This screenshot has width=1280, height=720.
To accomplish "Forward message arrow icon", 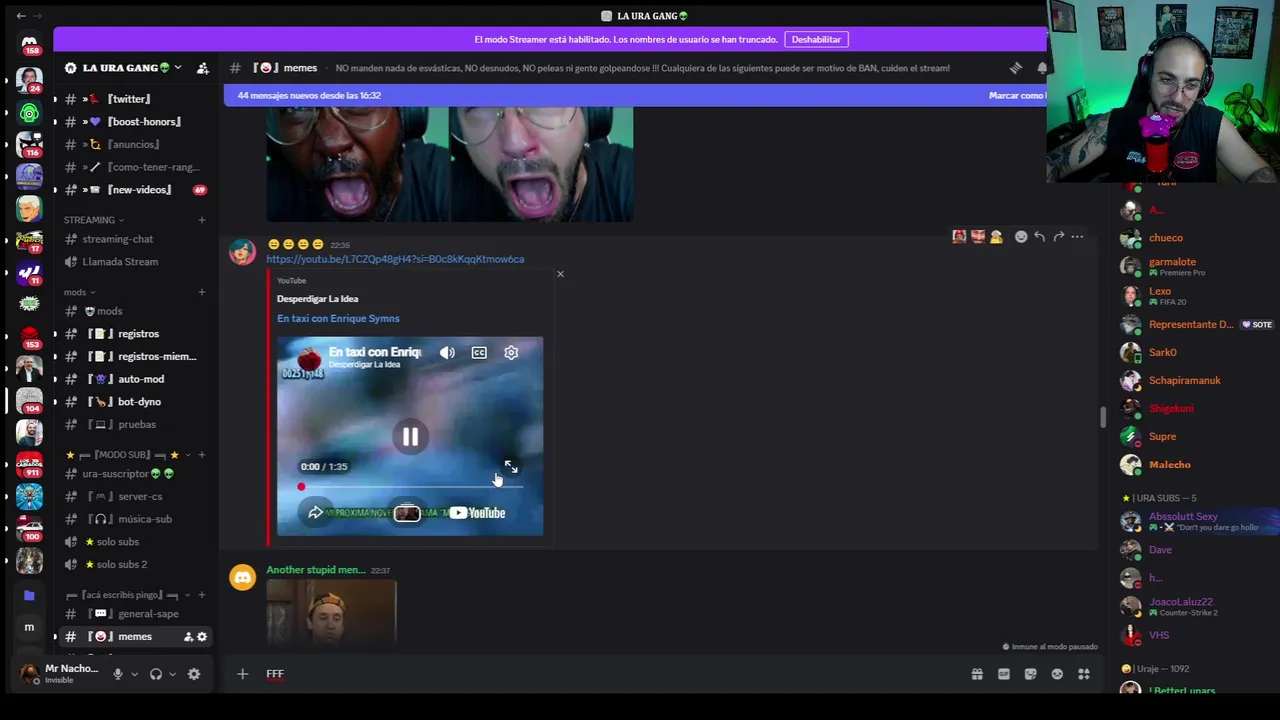I will pos(1058,237).
